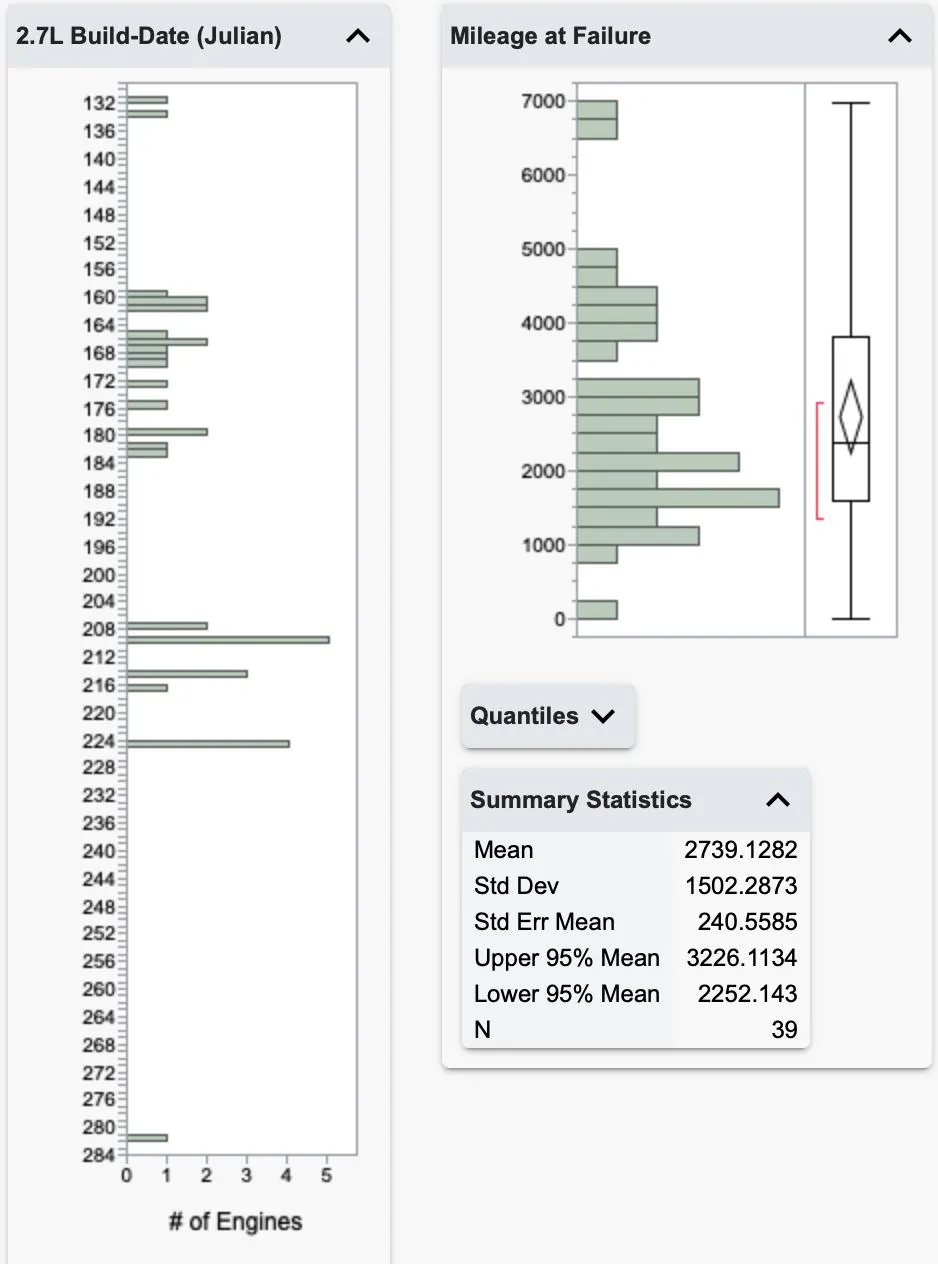Click the '# of Engines' axis title
The width and height of the screenshot is (938, 1264).
point(234,1221)
